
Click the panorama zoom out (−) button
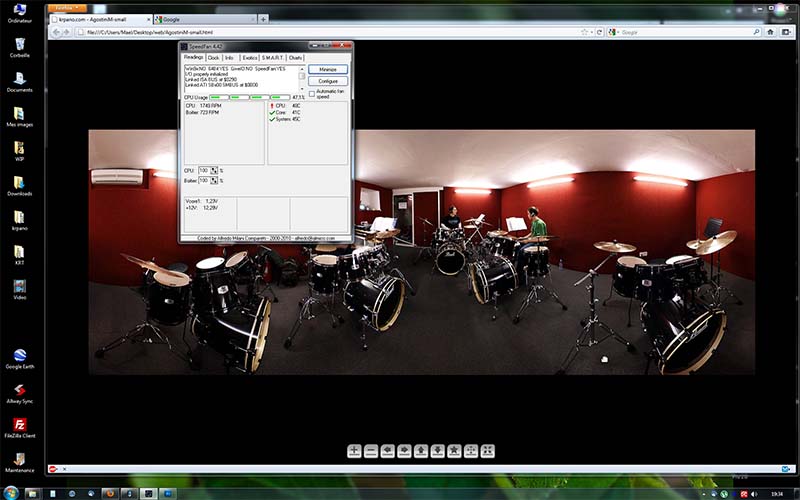point(371,451)
